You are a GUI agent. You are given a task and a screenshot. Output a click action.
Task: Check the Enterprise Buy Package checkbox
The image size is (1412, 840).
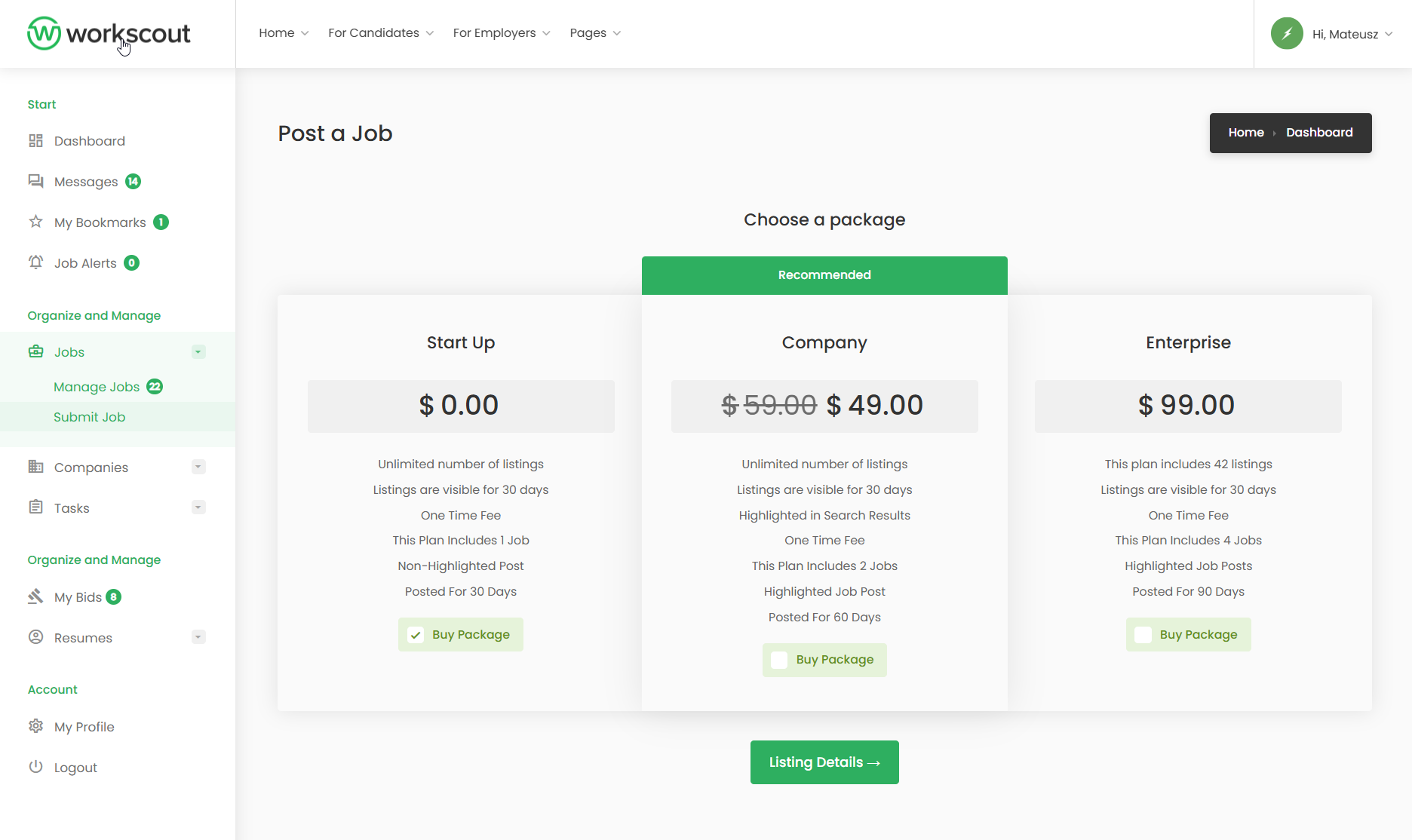(x=1143, y=635)
